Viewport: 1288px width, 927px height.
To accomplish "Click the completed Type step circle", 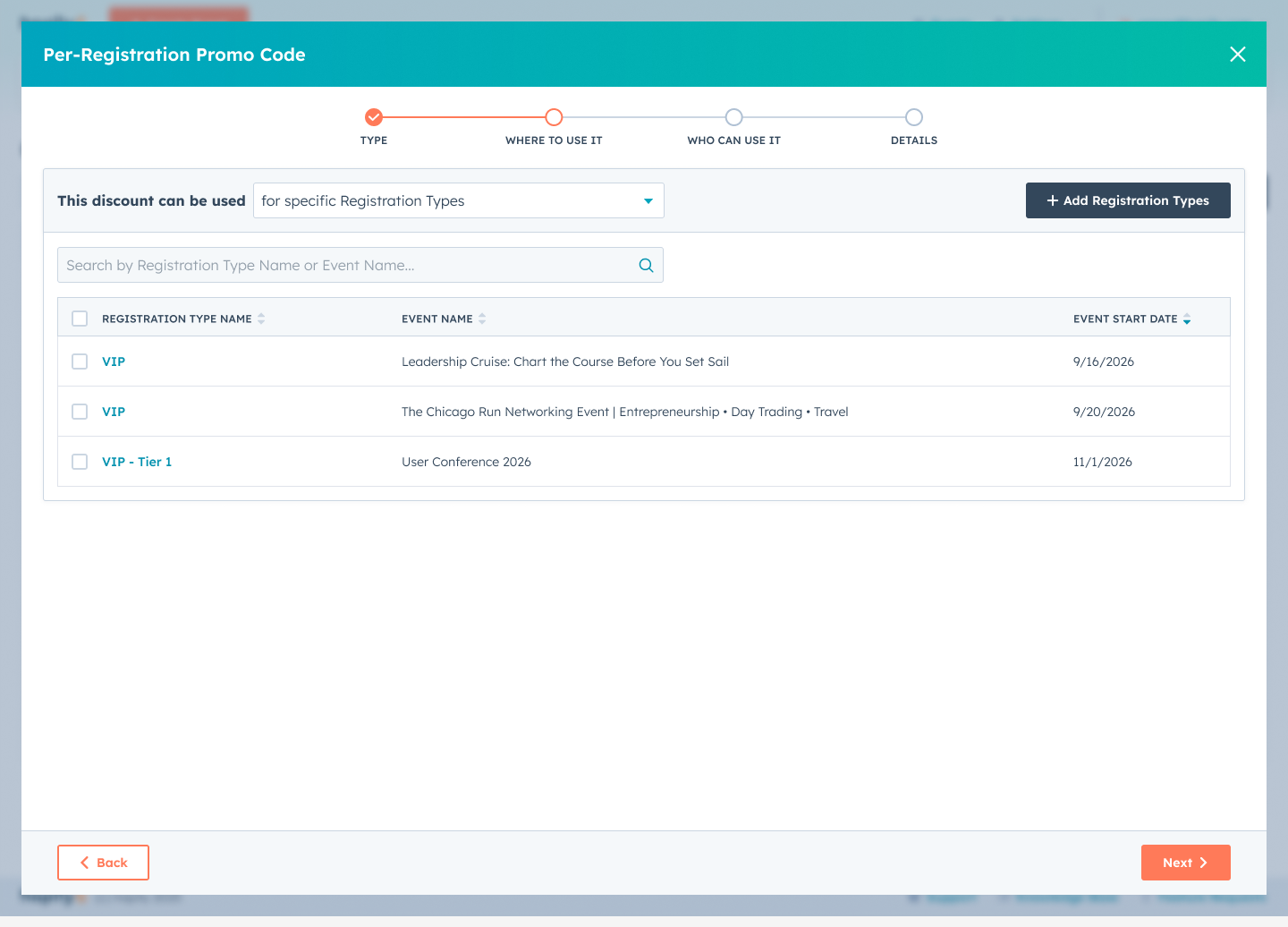I will pos(374,117).
